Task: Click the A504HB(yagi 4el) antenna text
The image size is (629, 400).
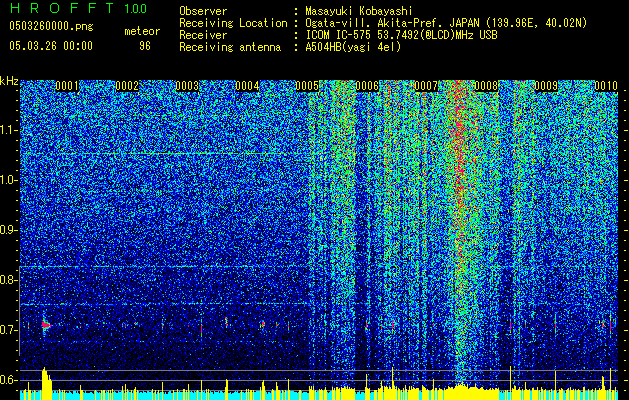Action: [353, 47]
